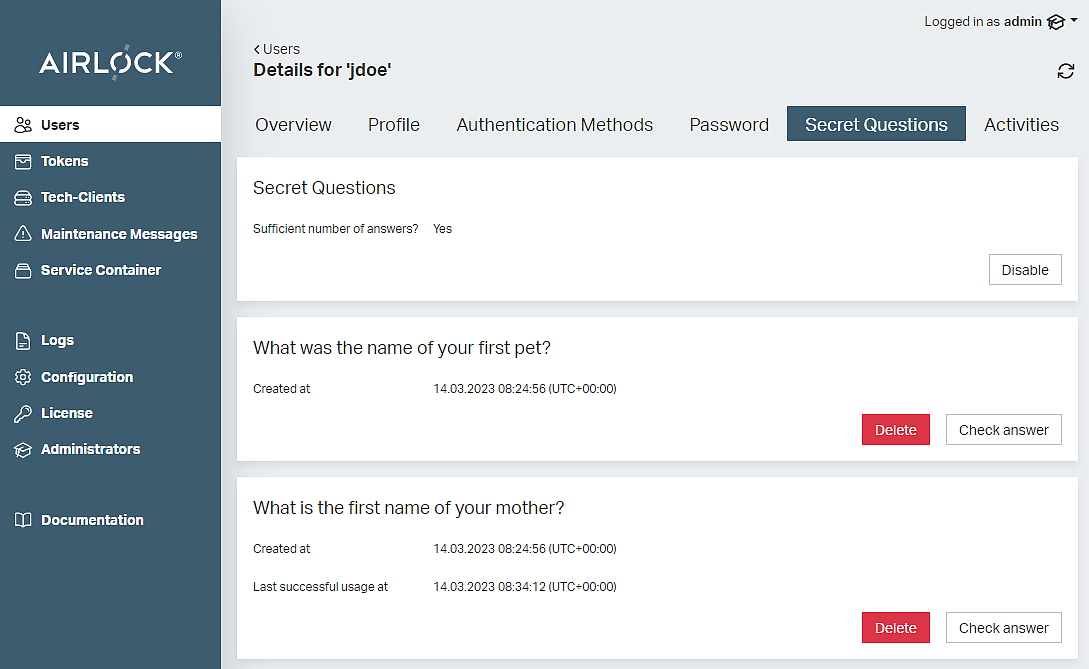Image resolution: width=1089 pixels, height=669 pixels.
Task: Check answer for mother's first name question
Action: point(1003,628)
